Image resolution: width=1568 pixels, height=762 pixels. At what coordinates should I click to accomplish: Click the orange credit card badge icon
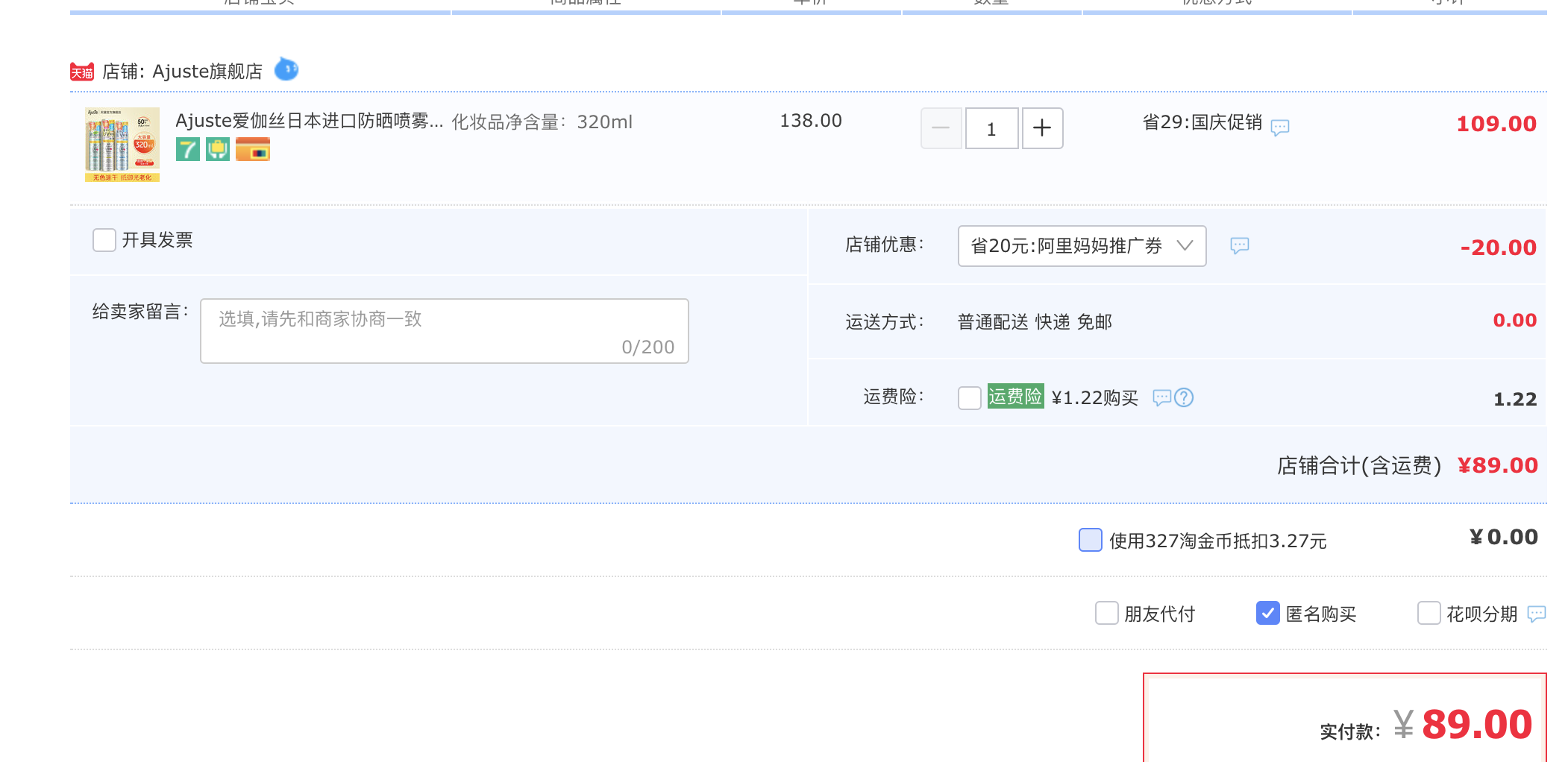[x=253, y=149]
